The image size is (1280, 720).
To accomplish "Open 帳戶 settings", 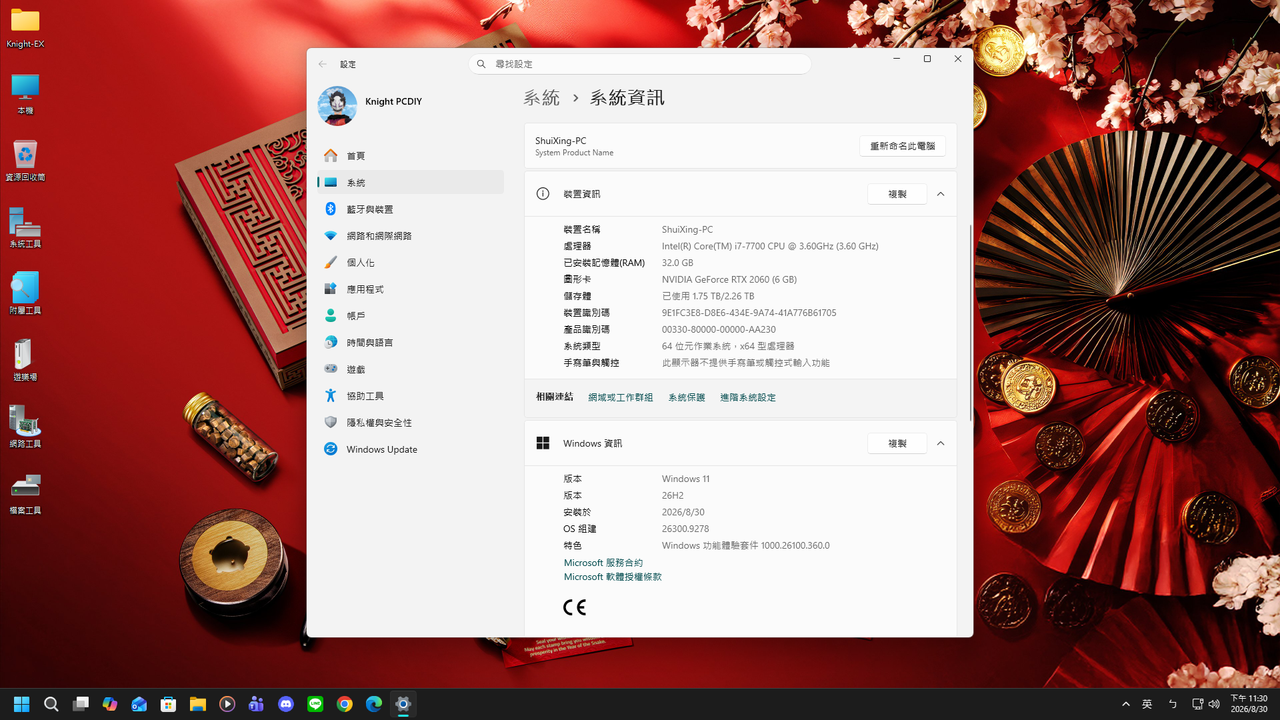I will click(410, 316).
